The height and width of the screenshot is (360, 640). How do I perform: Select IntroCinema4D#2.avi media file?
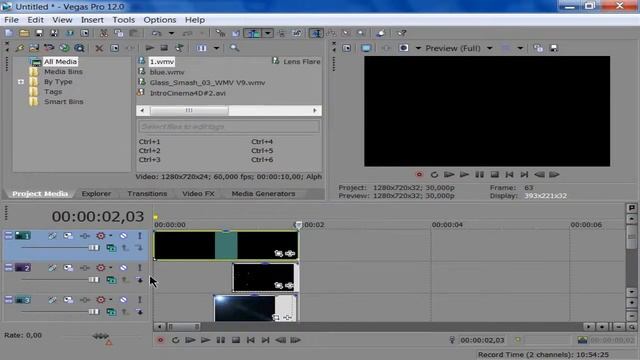pyautogui.click(x=187, y=93)
